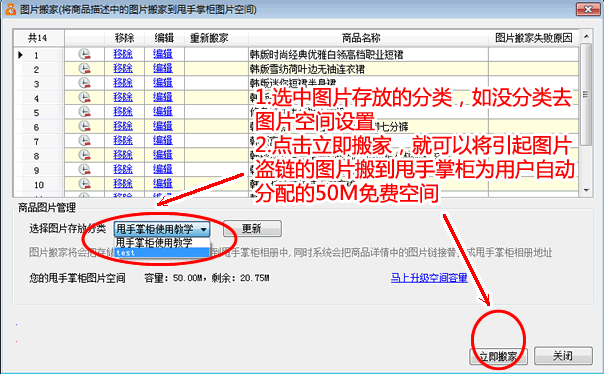Image resolution: width=604 pixels, height=374 pixels.
Task: Click the clock status icon in row 7
Action: [x=84, y=141]
